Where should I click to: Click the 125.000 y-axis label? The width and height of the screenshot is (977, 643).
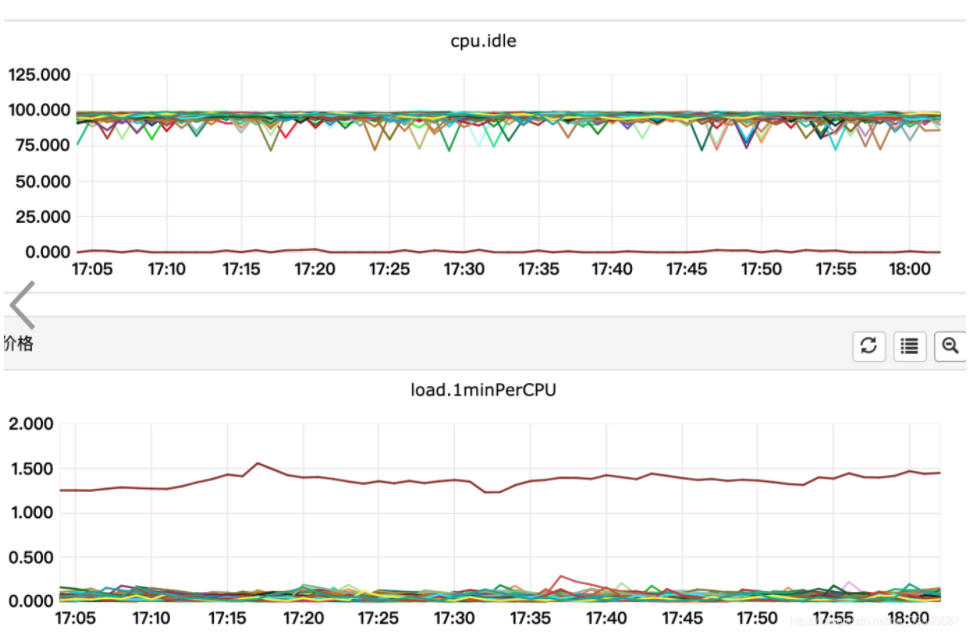pos(39,75)
